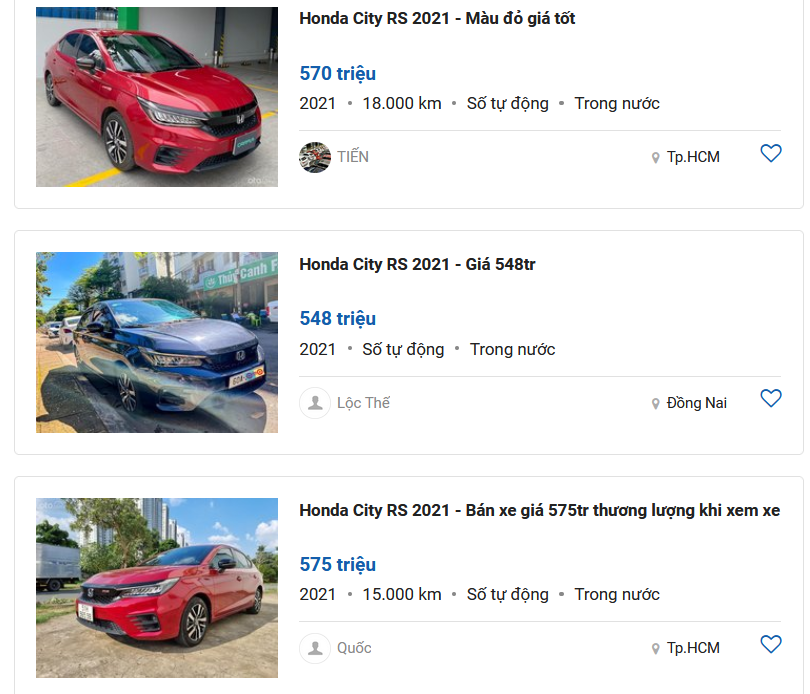Viewport: 810px width, 694px height.
Task: Click Quốc's profile avatar icon
Action: click(315, 648)
